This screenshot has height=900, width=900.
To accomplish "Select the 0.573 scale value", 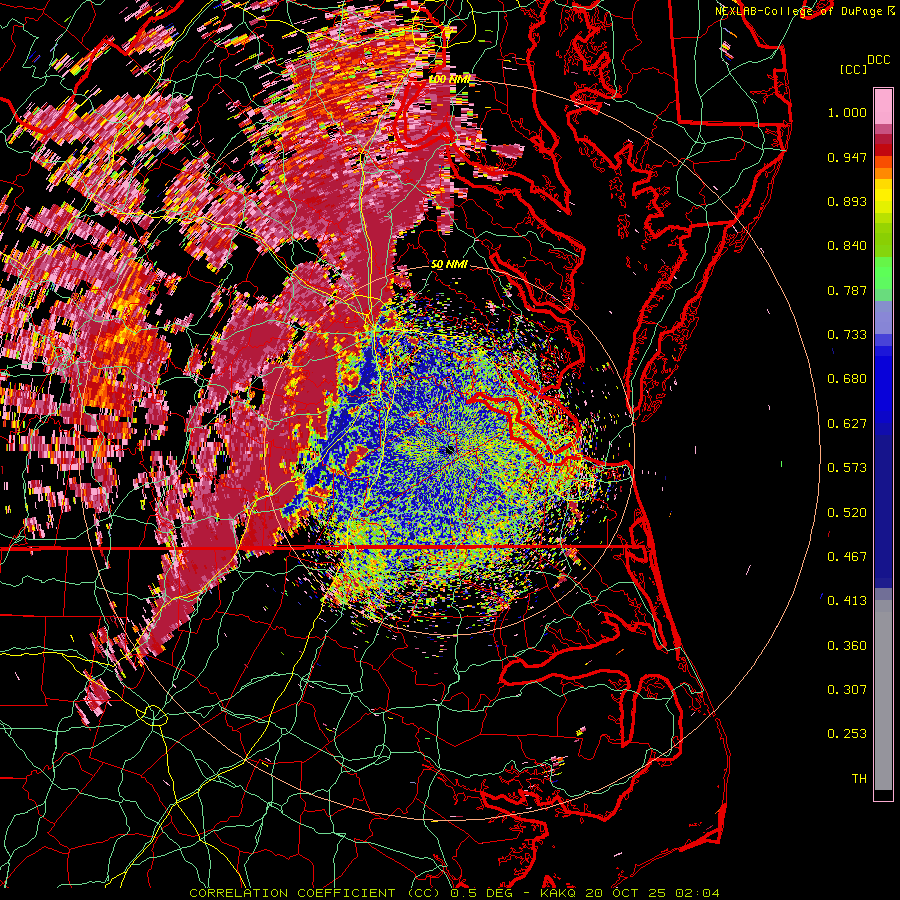I will [847, 468].
